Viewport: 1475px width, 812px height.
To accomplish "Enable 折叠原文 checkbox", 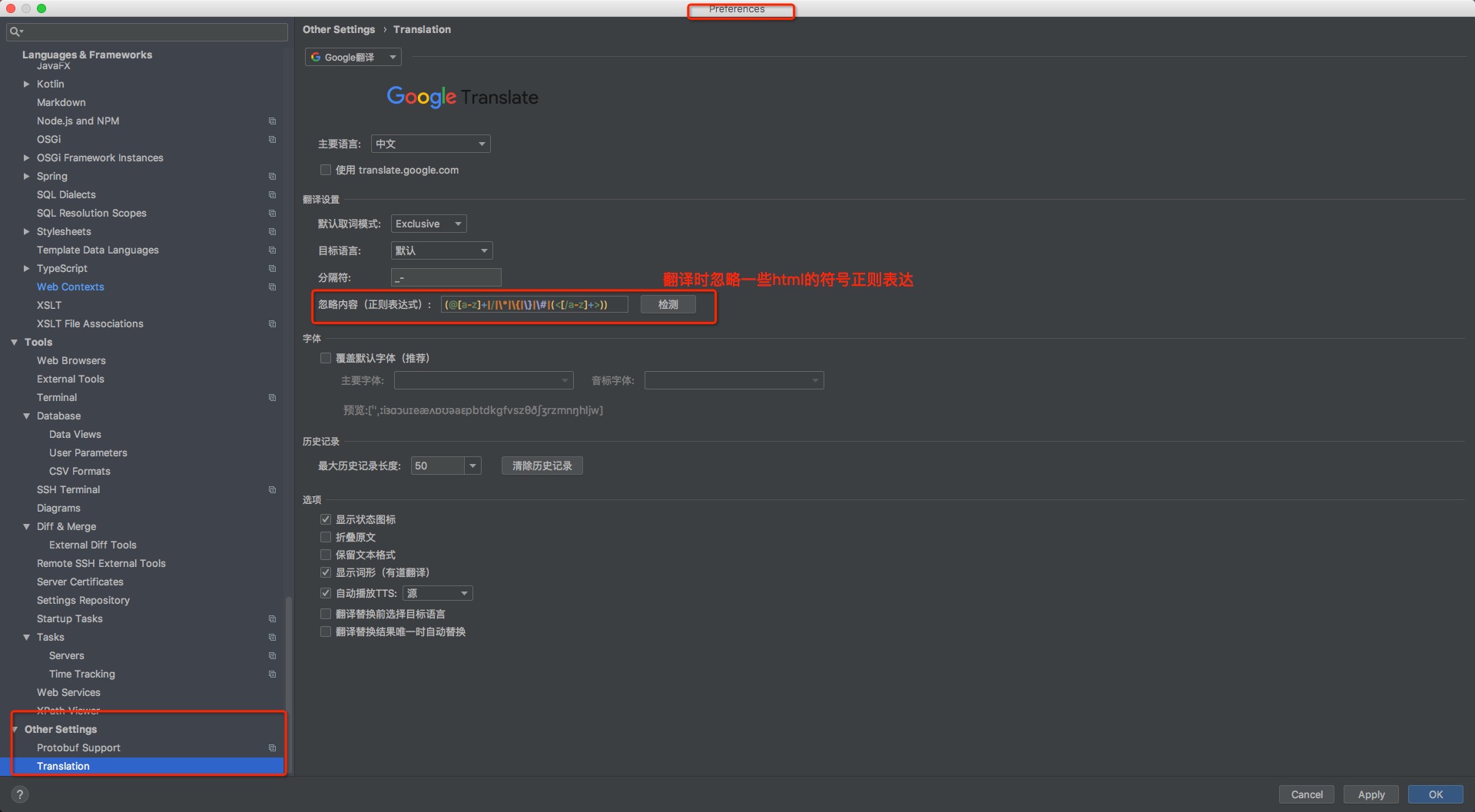I will [326, 537].
